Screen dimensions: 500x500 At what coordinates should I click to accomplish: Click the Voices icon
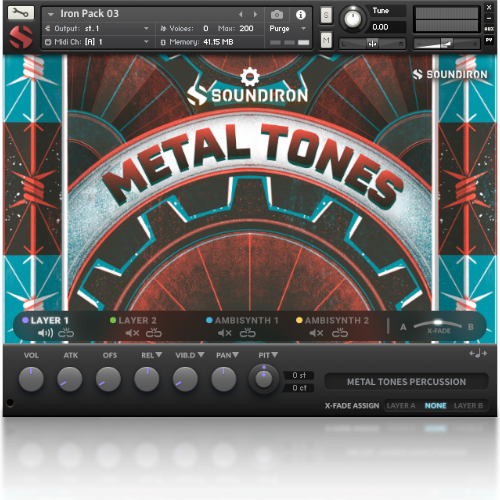click(x=163, y=29)
